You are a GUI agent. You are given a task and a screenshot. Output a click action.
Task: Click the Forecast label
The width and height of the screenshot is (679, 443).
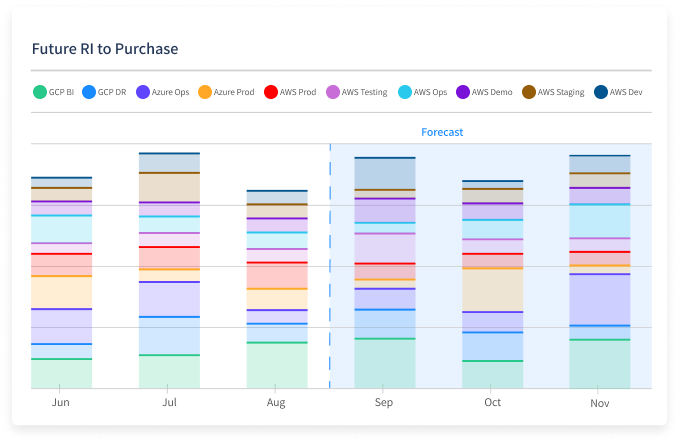(442, 132)
